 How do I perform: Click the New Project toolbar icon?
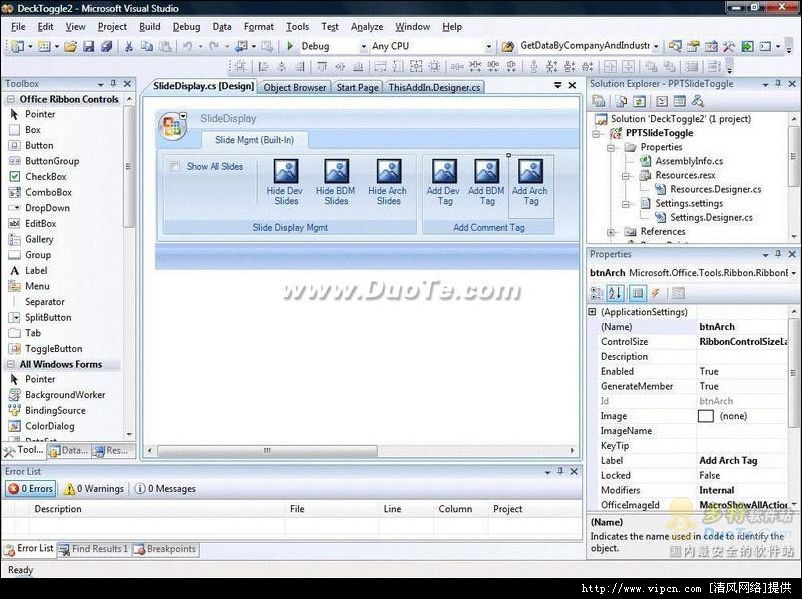coord(17,47)
